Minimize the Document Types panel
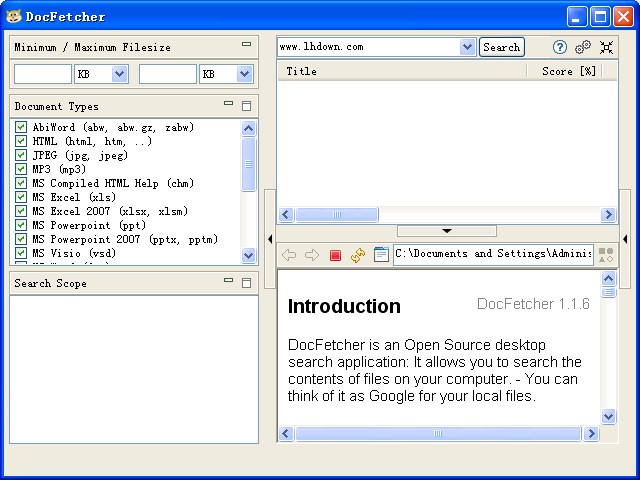 [x=229, y=103]
